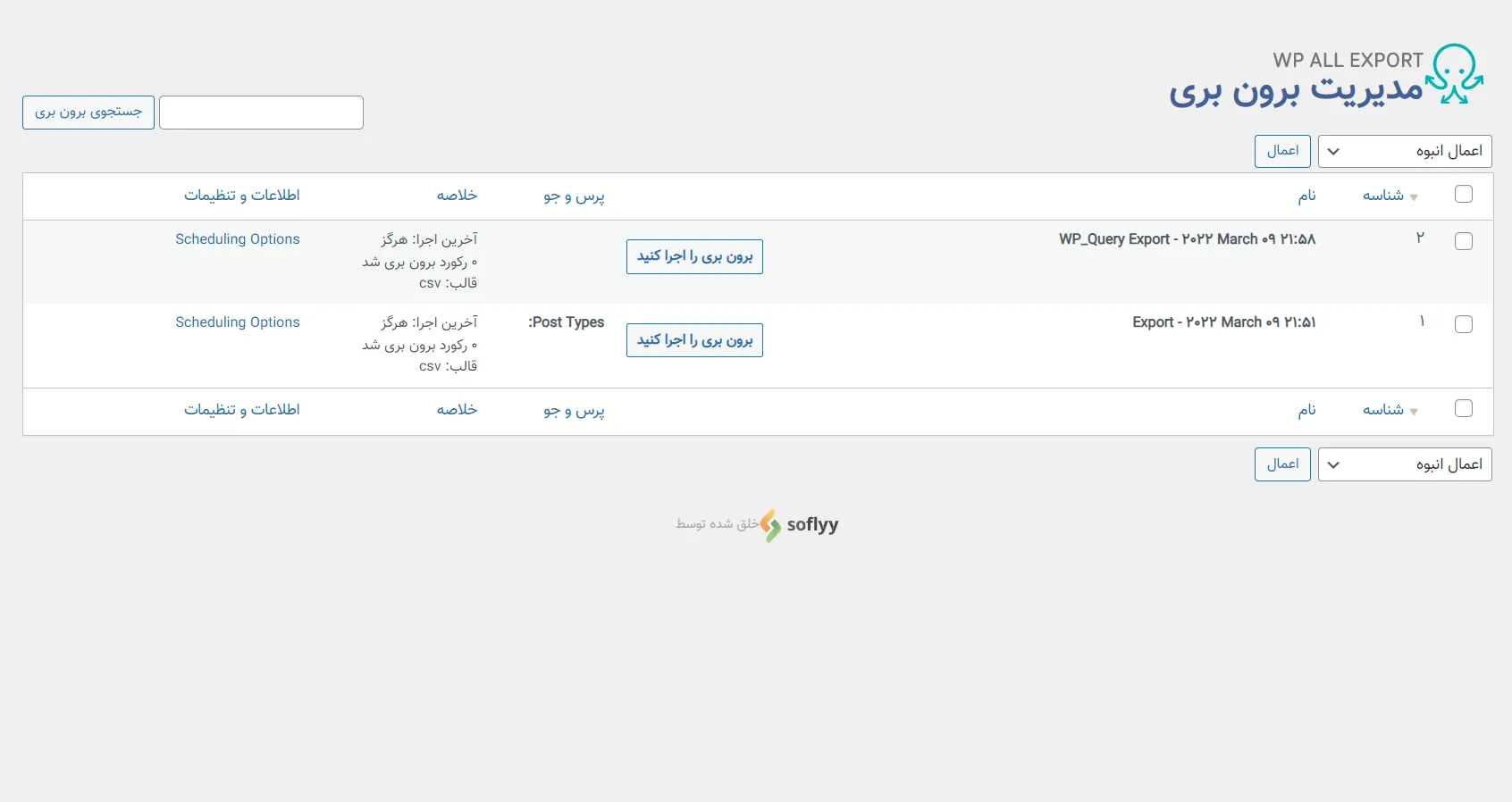Click the bottom اطلاعات و تنظیمات column header
The image size is (1512, 802).
(x=242, y=410)
